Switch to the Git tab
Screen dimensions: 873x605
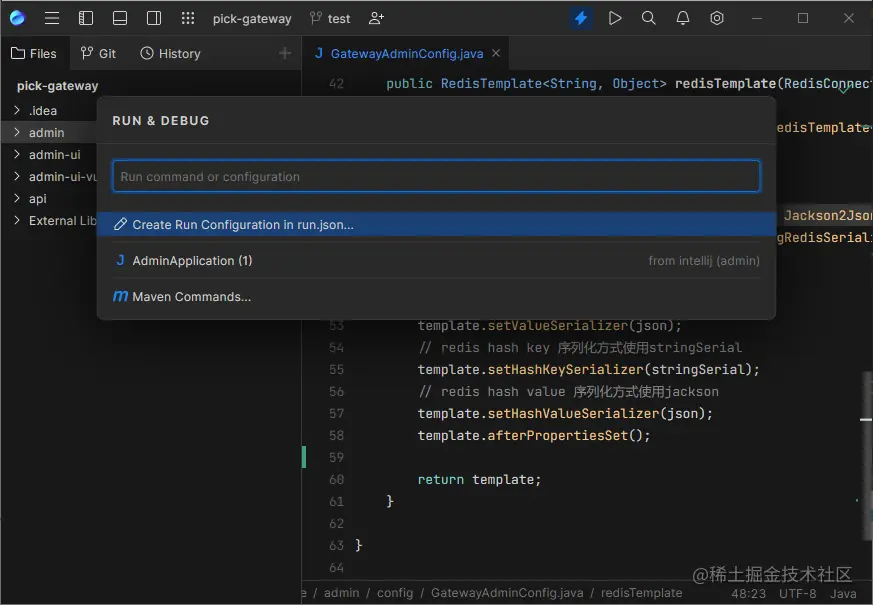tap(98, 53)
